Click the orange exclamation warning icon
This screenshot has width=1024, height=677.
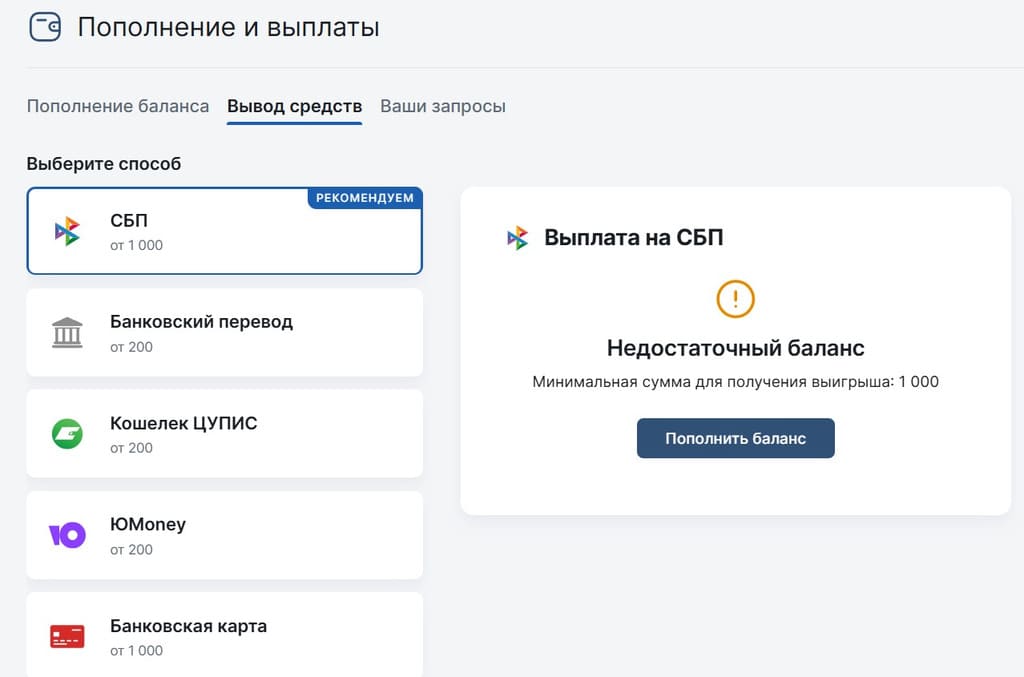tap(735, 299)
